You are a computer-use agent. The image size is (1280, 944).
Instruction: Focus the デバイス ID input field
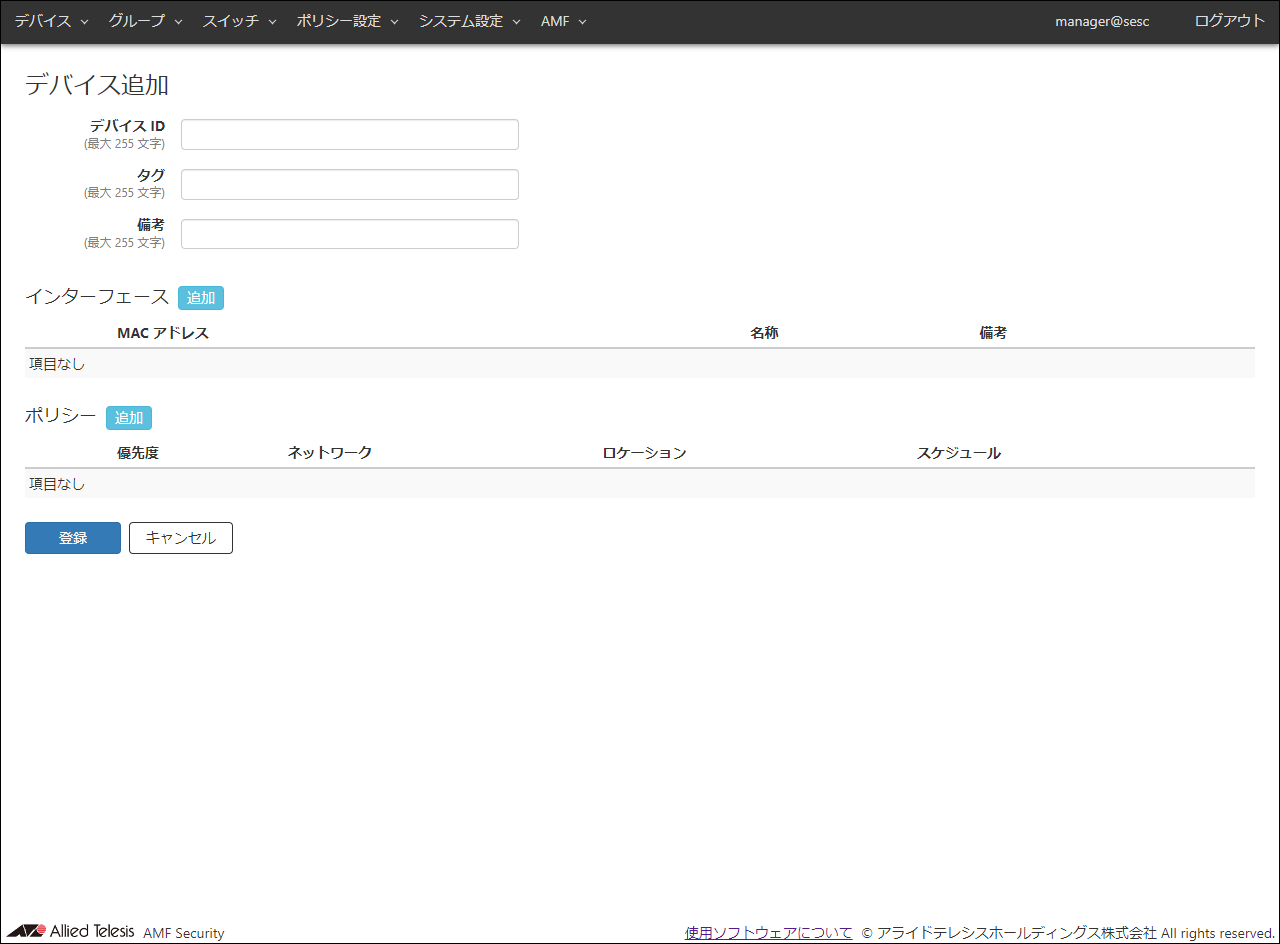click(349, 135)
